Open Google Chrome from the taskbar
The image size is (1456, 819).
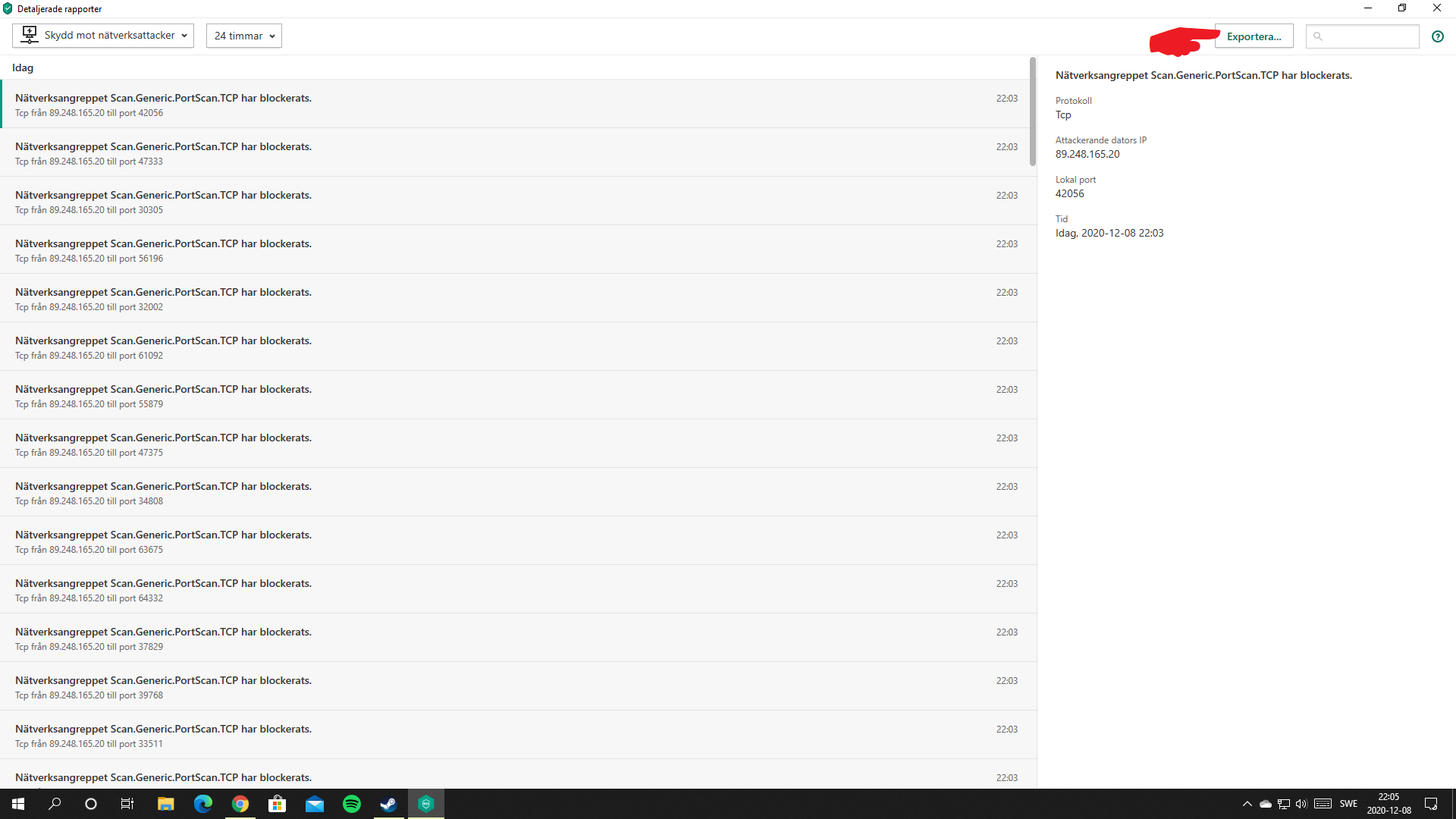[x=240, y=804]
